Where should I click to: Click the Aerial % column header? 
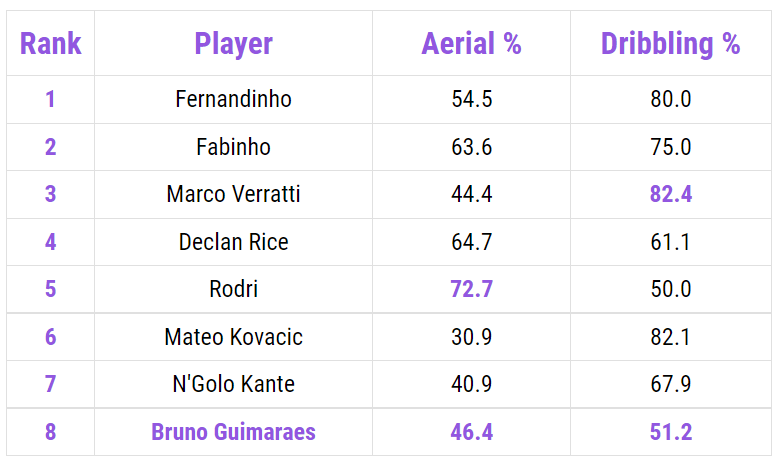pyautogui.click(x=471, y=44)
